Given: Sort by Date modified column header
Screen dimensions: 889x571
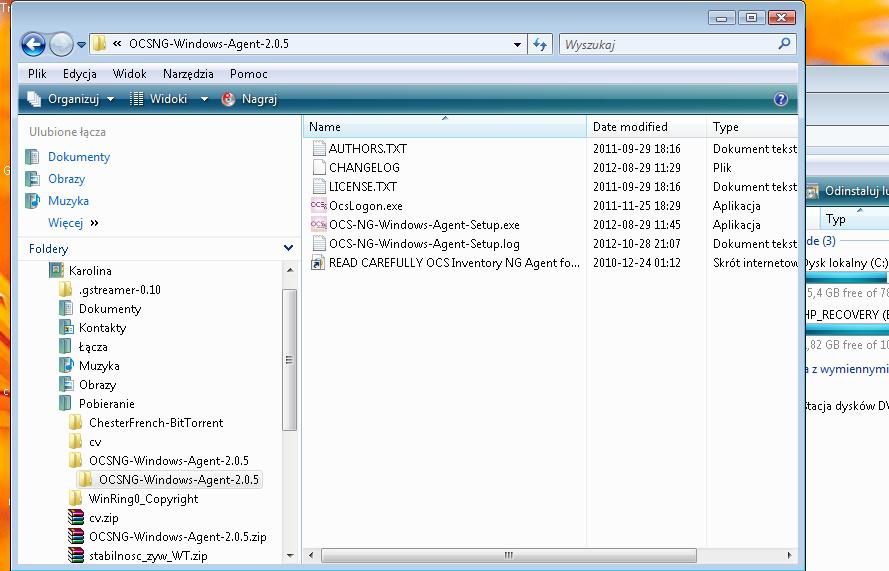Looking at the screenshot, I should point(646,126).
